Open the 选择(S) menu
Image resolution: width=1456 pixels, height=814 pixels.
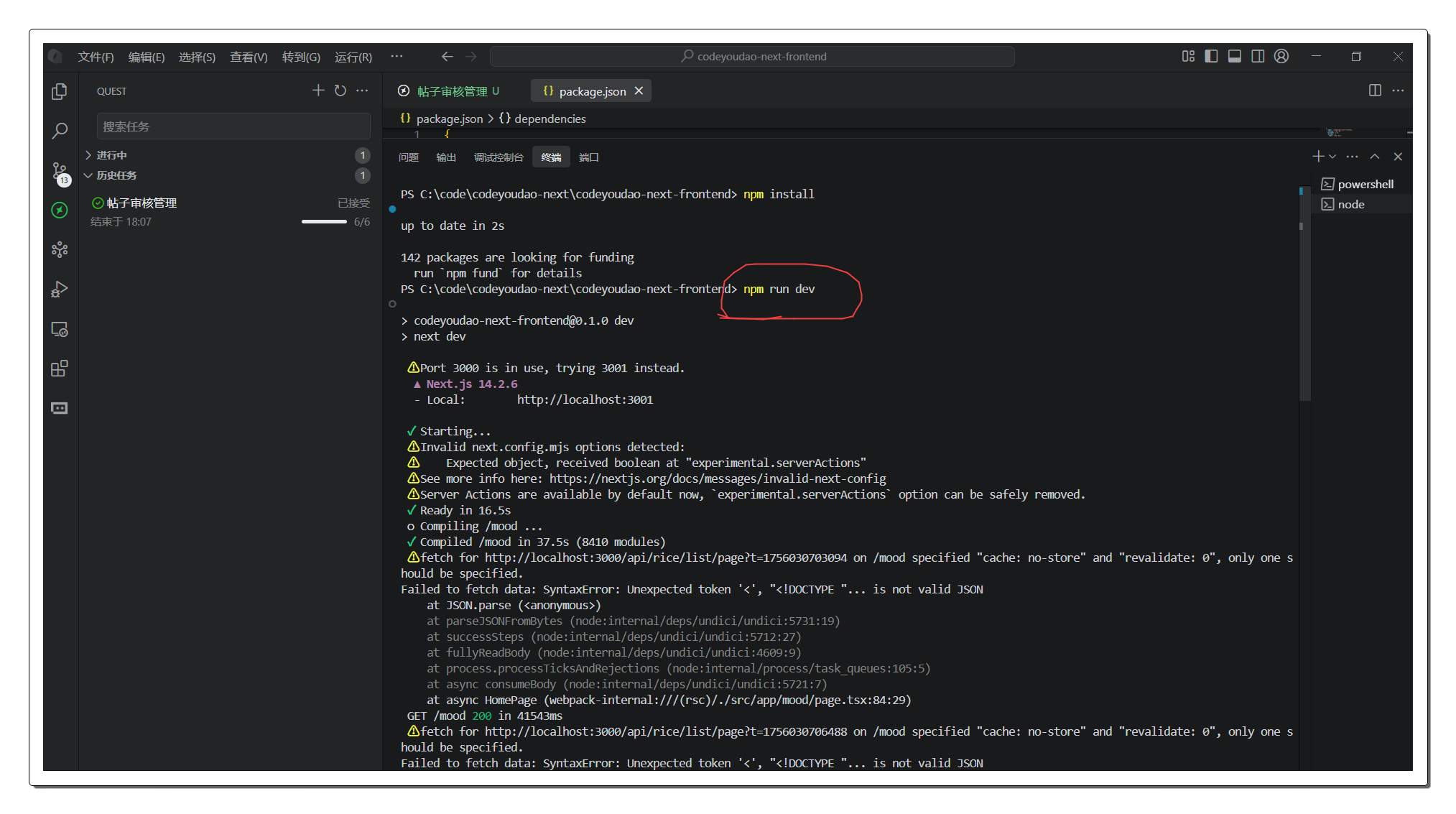(197, 57)
